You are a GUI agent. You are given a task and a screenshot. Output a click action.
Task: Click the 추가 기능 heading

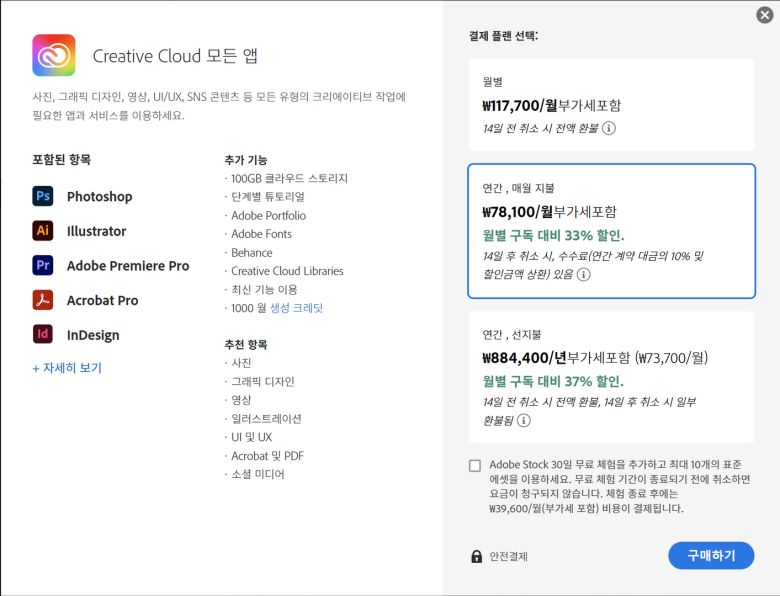(246, 160)
